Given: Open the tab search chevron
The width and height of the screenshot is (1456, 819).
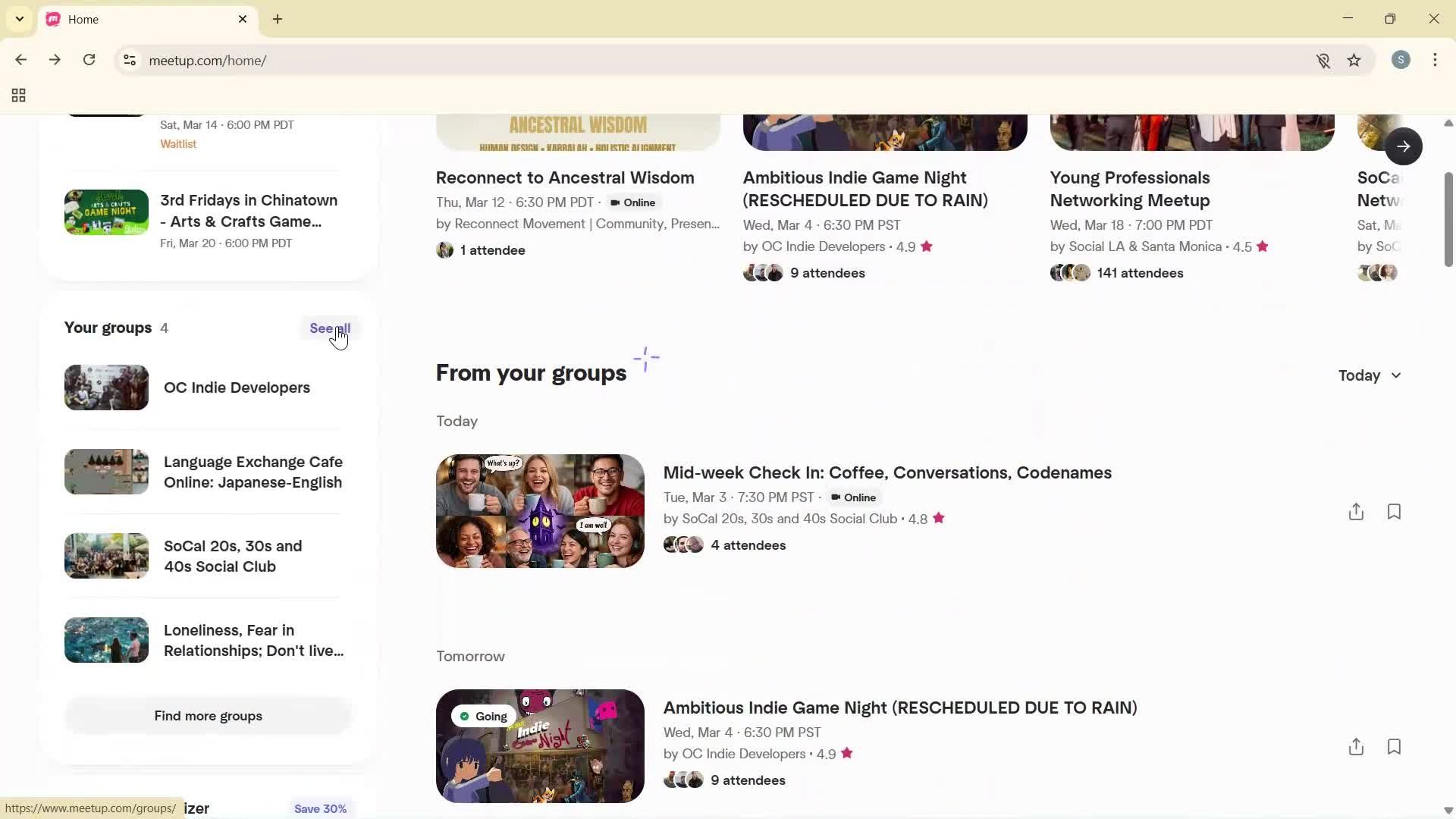Looking at the screenshot, I should point(19,19).
